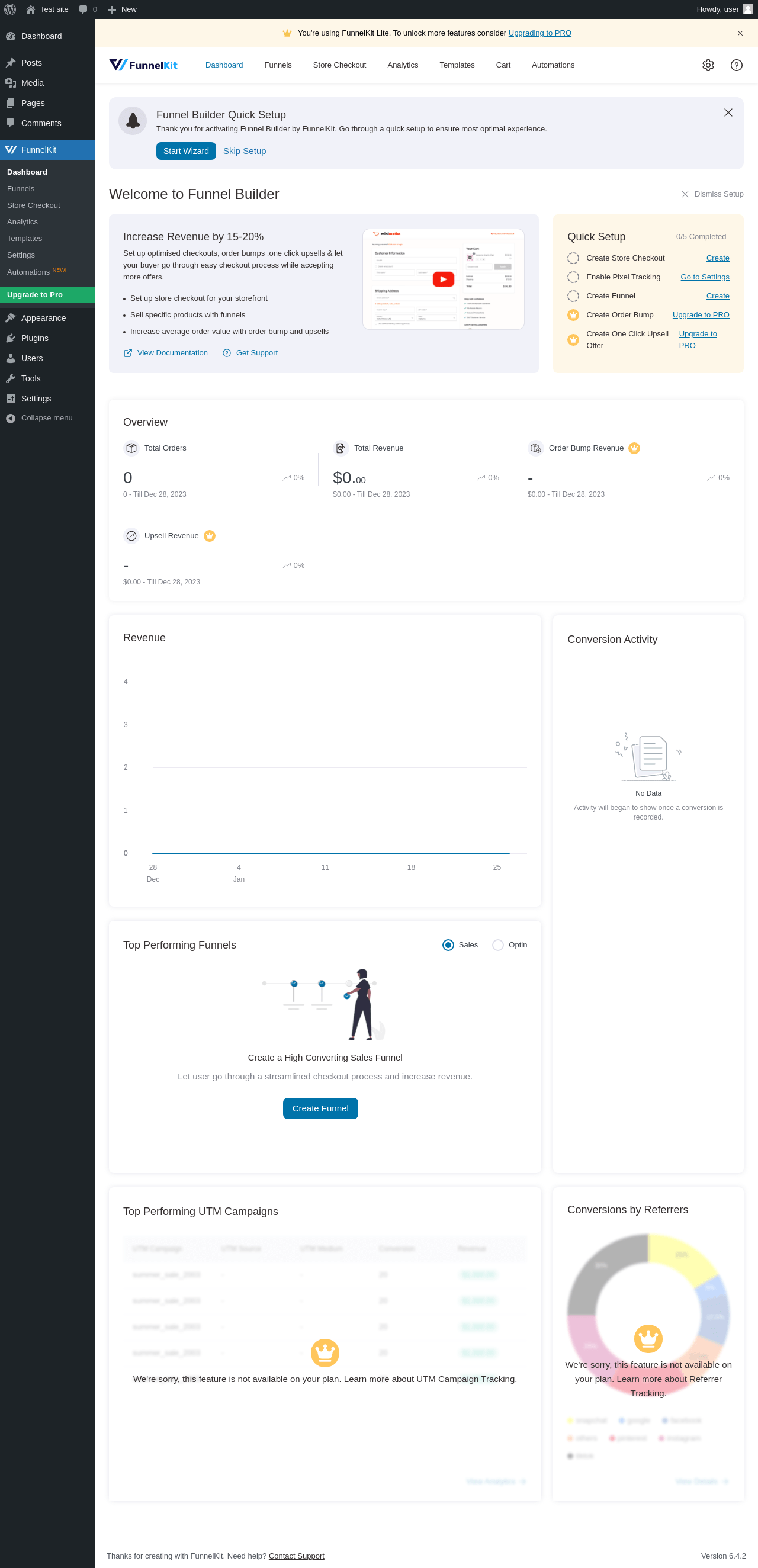
Task: Open Automations in FunnelKit sidebar submenu
Action: pyautogui.click(x=37, y=271)
